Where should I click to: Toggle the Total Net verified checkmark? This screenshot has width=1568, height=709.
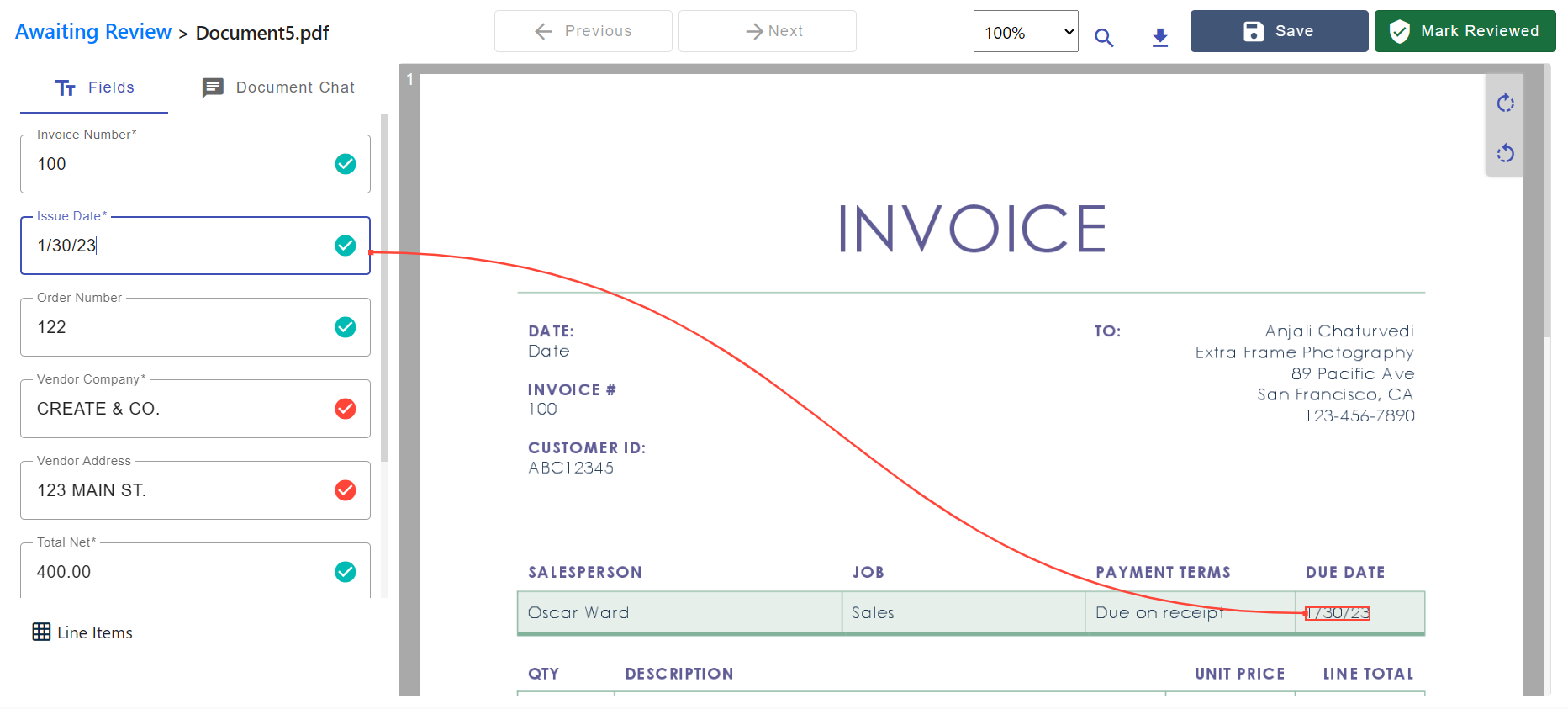(x=346, y=572)
